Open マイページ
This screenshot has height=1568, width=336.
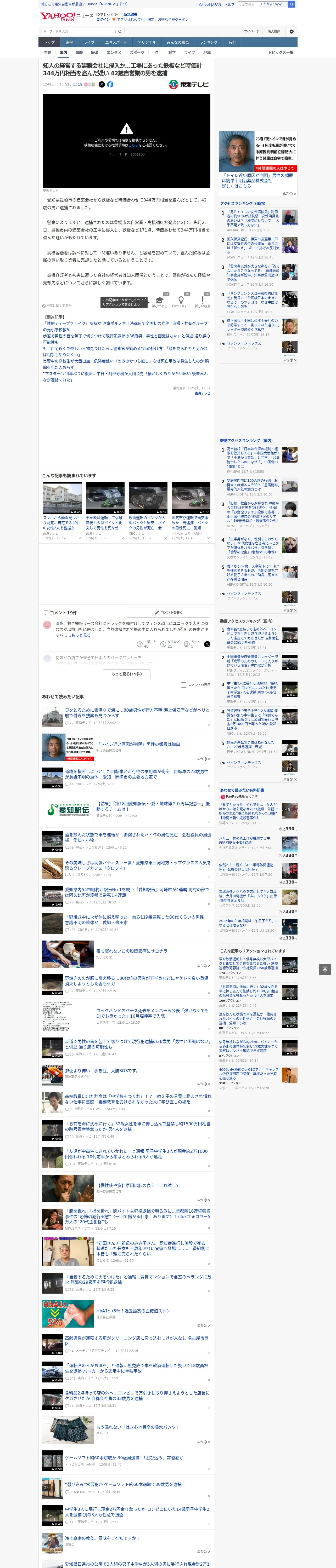point(251,32)
